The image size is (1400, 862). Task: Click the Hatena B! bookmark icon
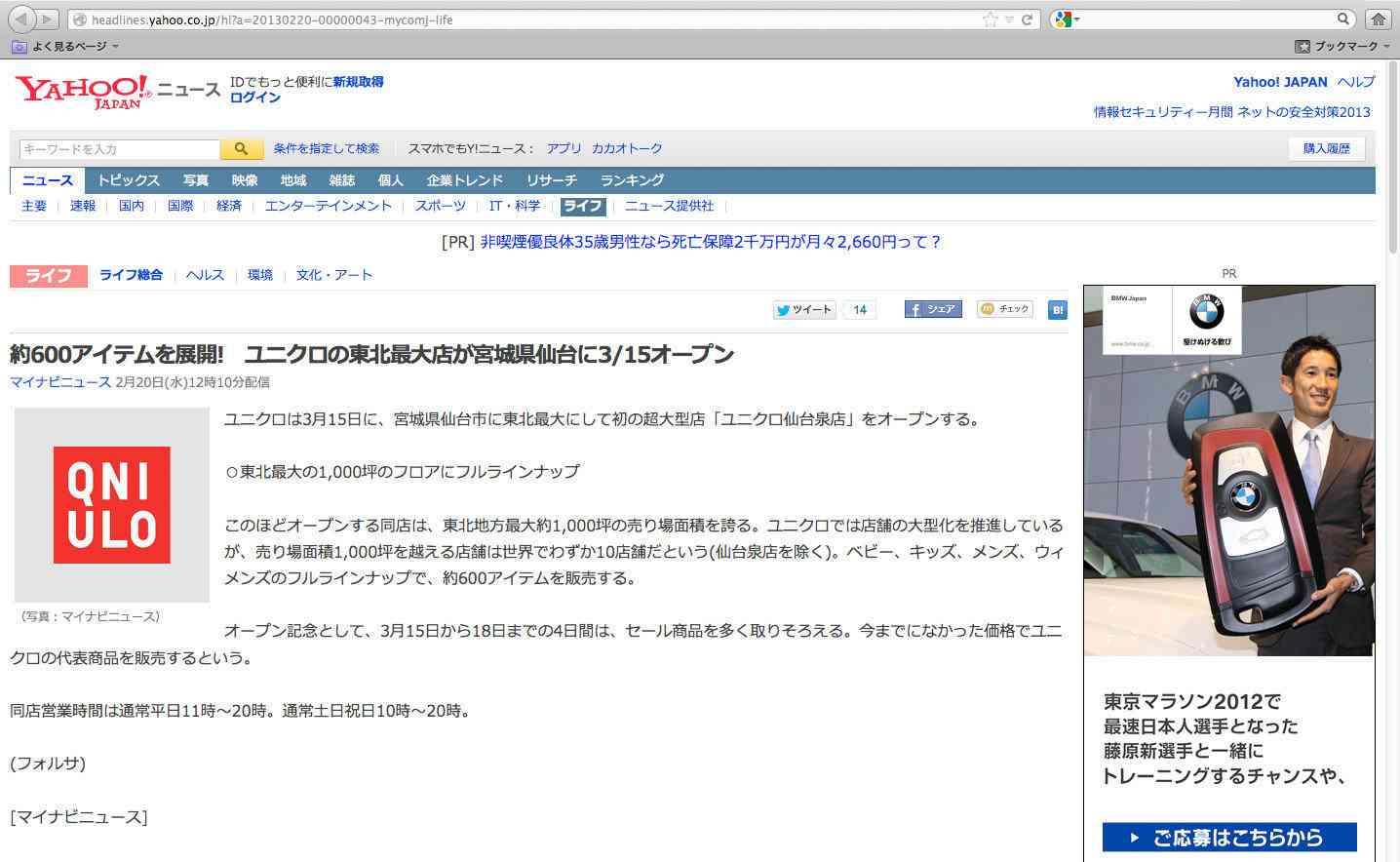[1058, 310]
